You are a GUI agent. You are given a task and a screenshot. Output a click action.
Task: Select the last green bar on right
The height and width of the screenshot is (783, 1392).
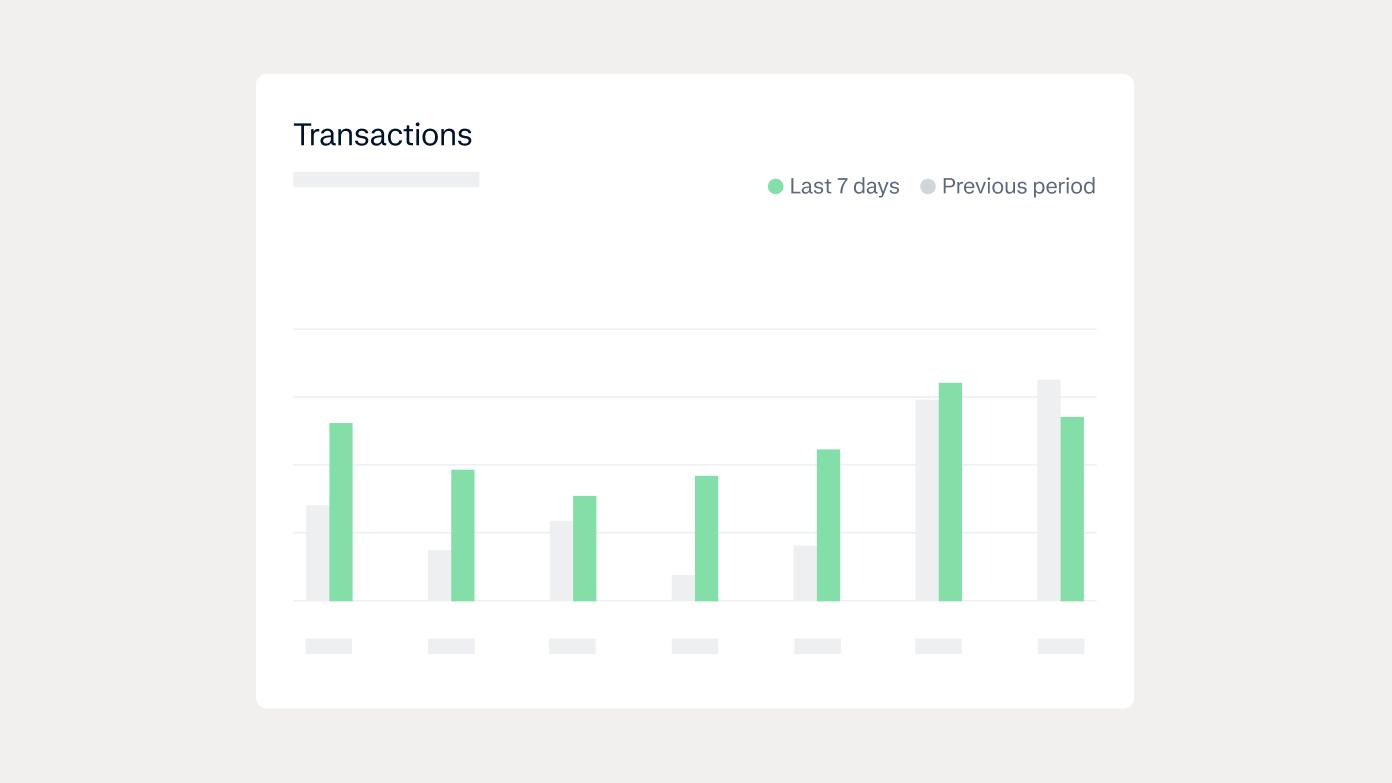(x=1072, y=509)
